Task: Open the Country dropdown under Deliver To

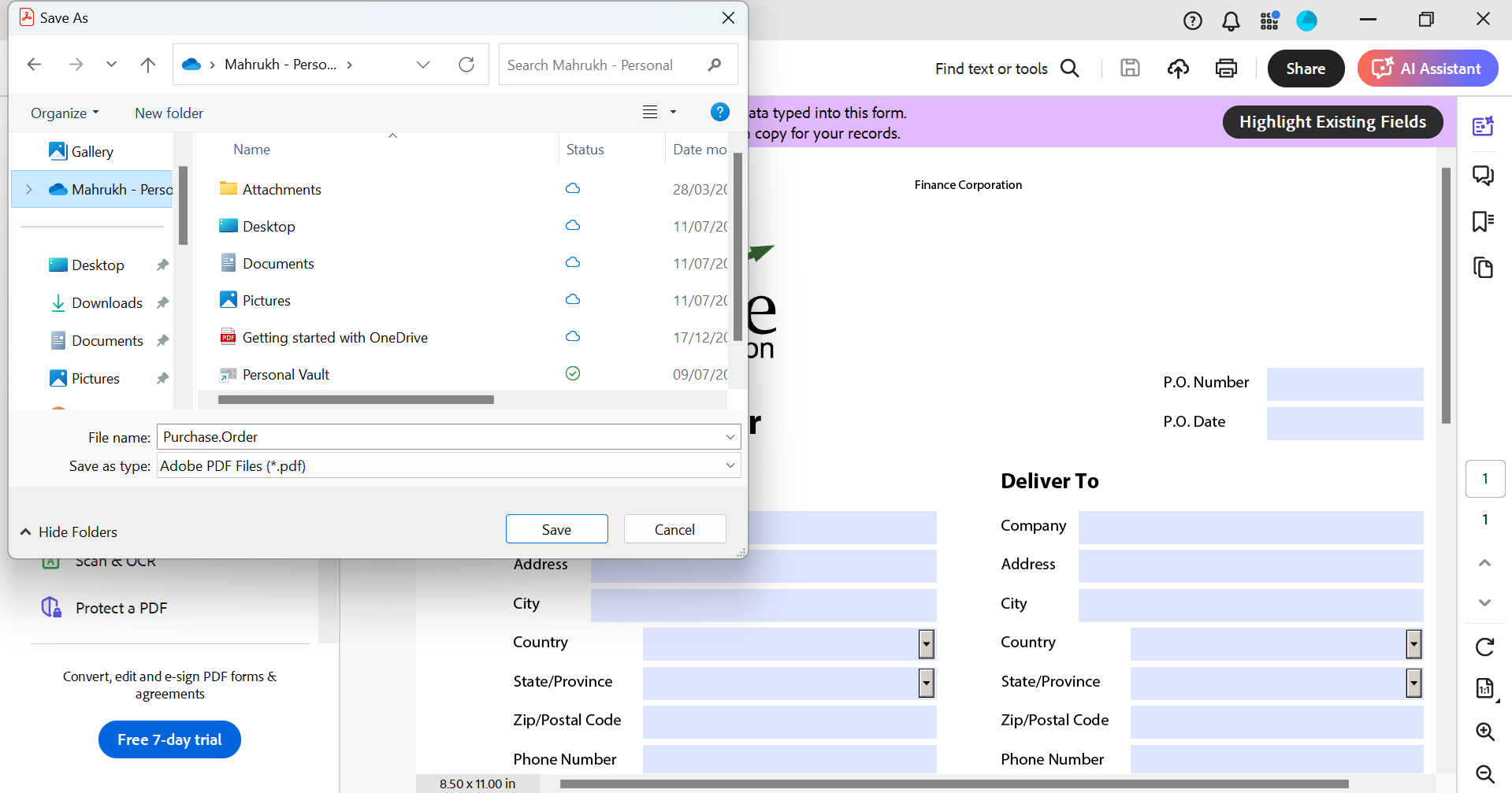Action: (1413, 643)
